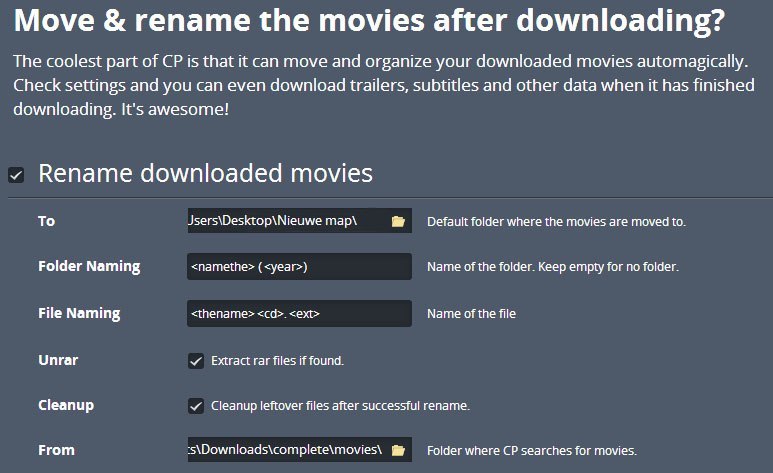Open folder browser for the To path
Image resolution: width=773 pixels, height=473 pixels.
click(x=398, y=221)
